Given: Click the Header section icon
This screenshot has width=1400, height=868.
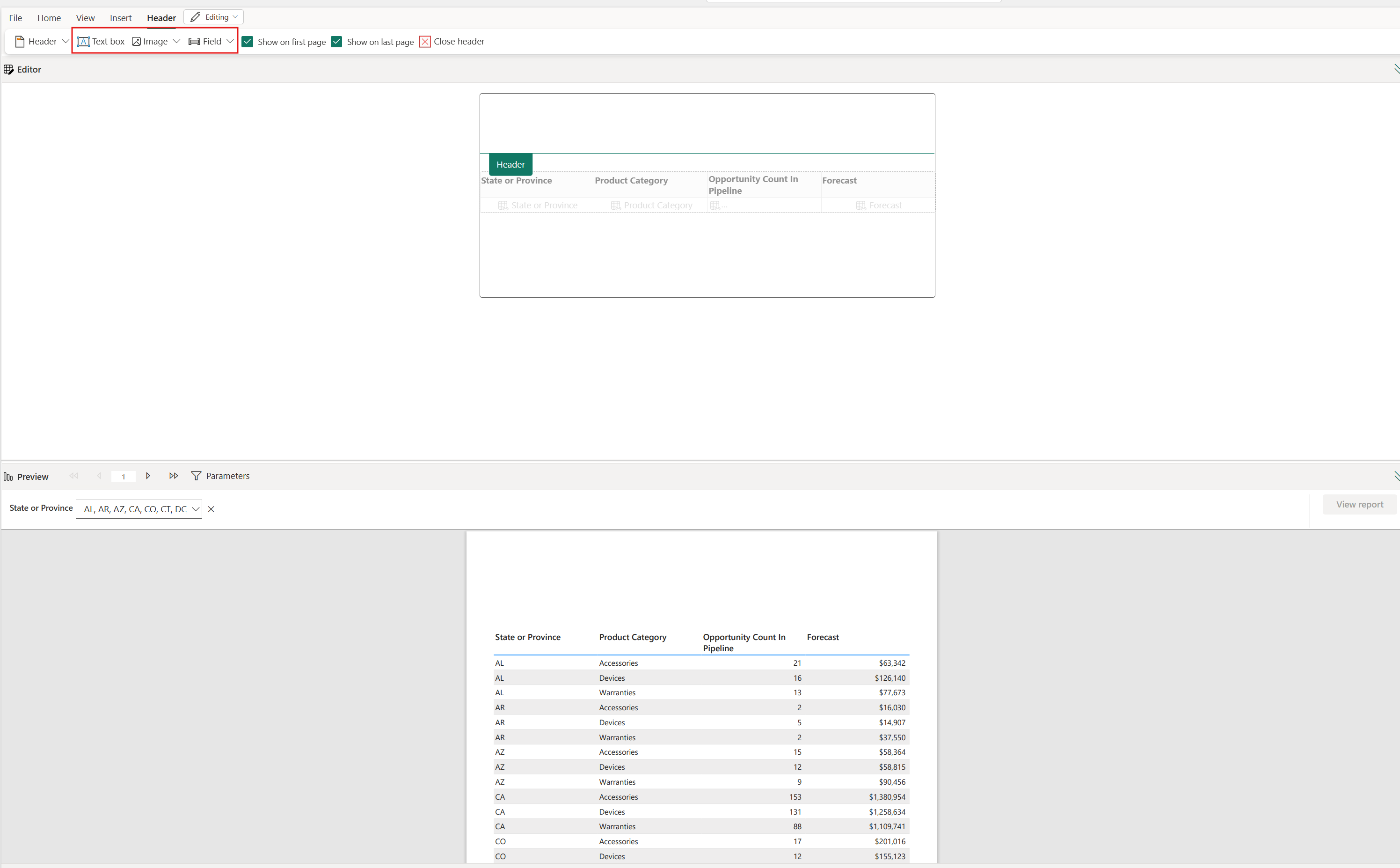Looking at the screenshot, I should pos(19,41).
